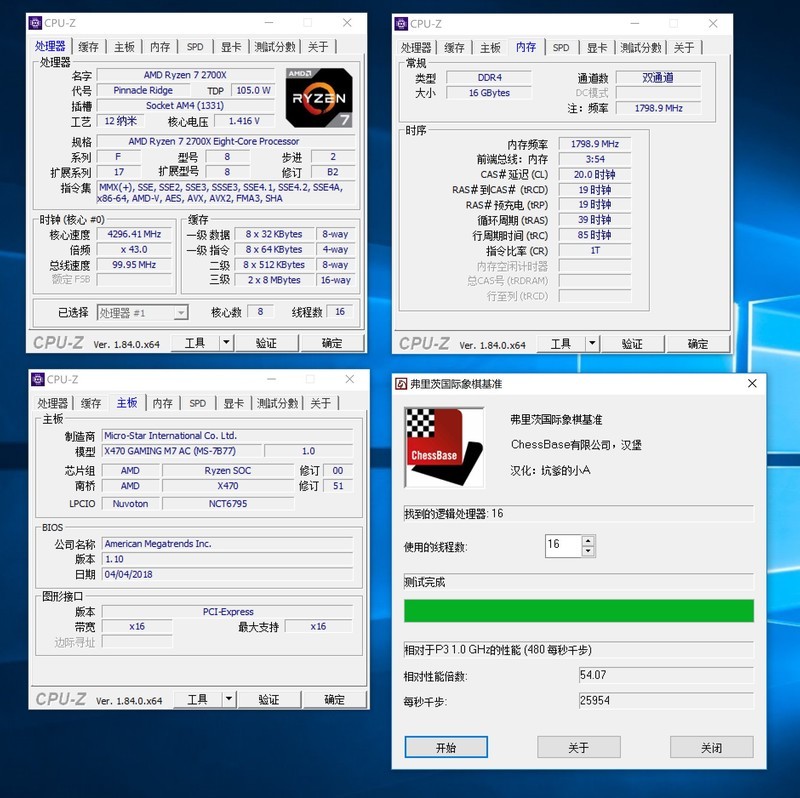The image size is (800, 798).
Task: Switch to 显卡 tab in memory CPU-Z window
Action: tap(596, 48)
